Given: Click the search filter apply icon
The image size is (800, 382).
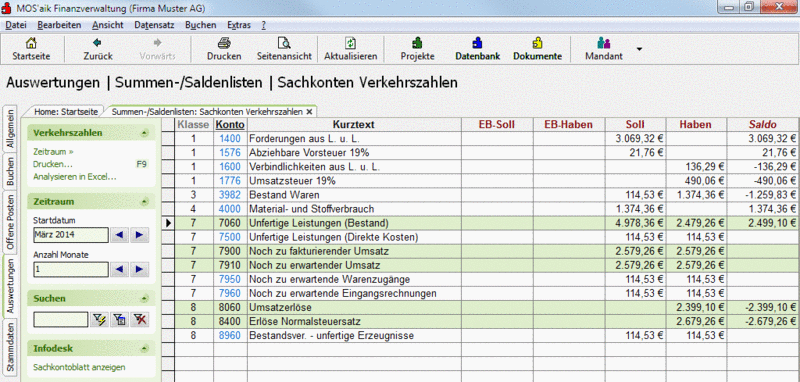Looking at the screenshot, I should pos(98,320).
